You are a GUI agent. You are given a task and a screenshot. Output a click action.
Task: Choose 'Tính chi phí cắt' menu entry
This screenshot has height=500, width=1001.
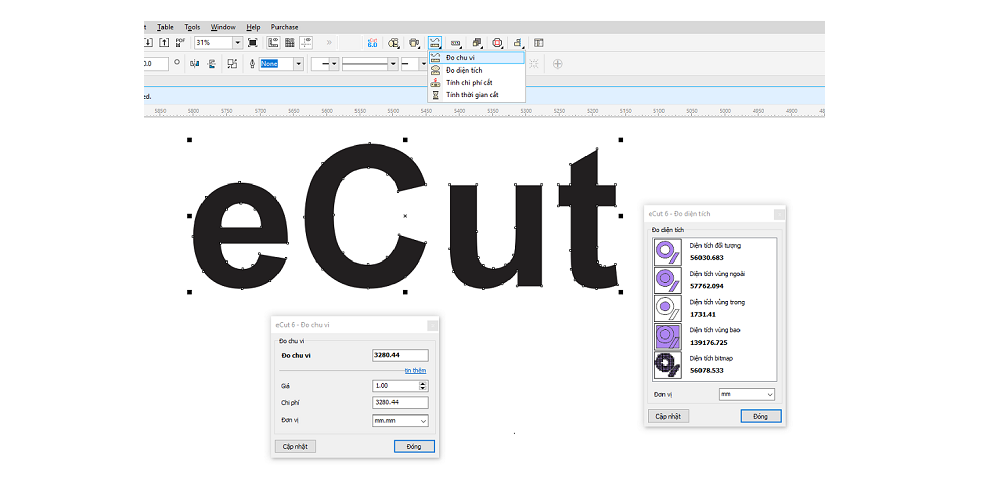(468, 82)
